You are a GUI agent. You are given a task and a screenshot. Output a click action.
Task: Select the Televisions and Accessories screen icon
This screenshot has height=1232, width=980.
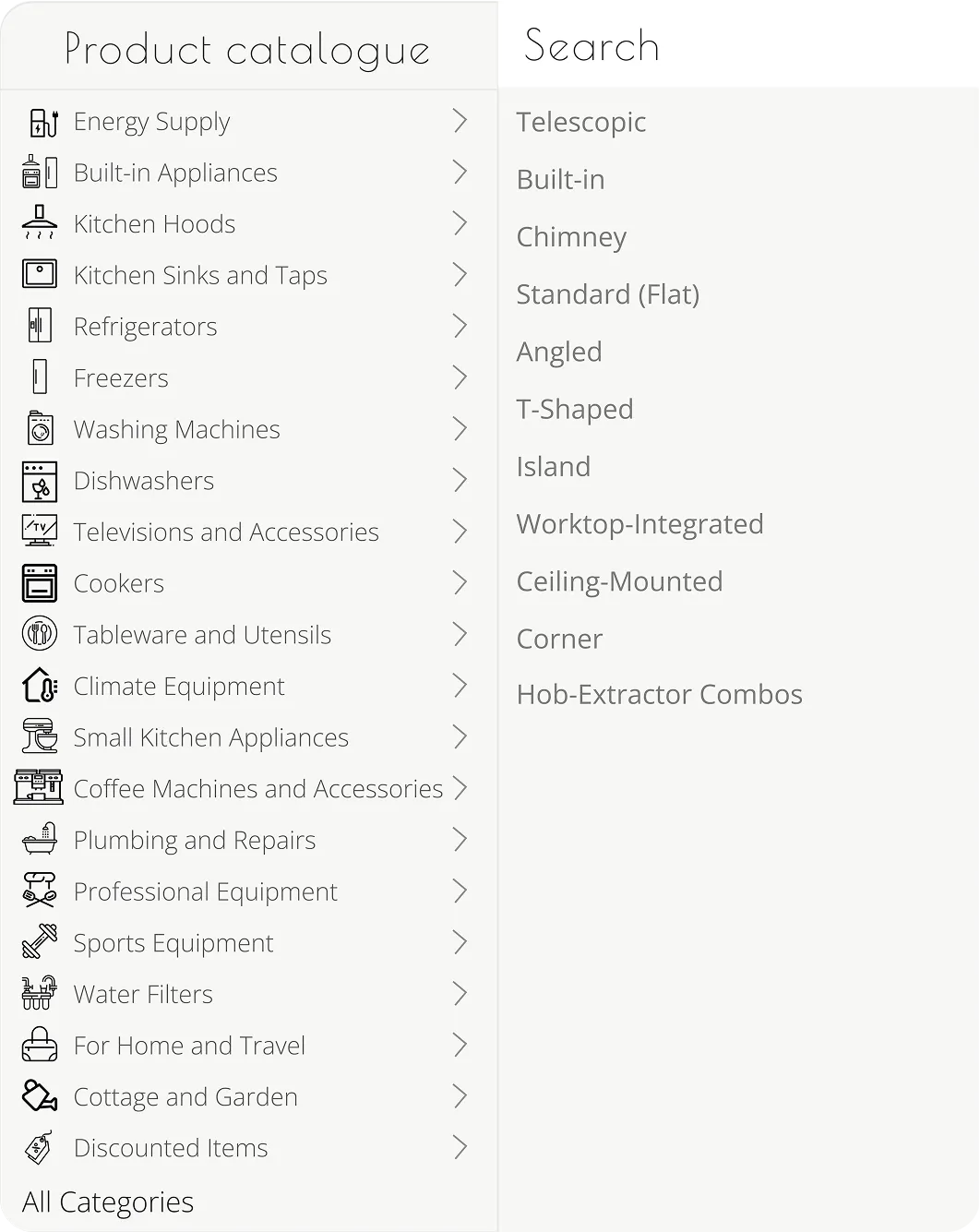40,532
